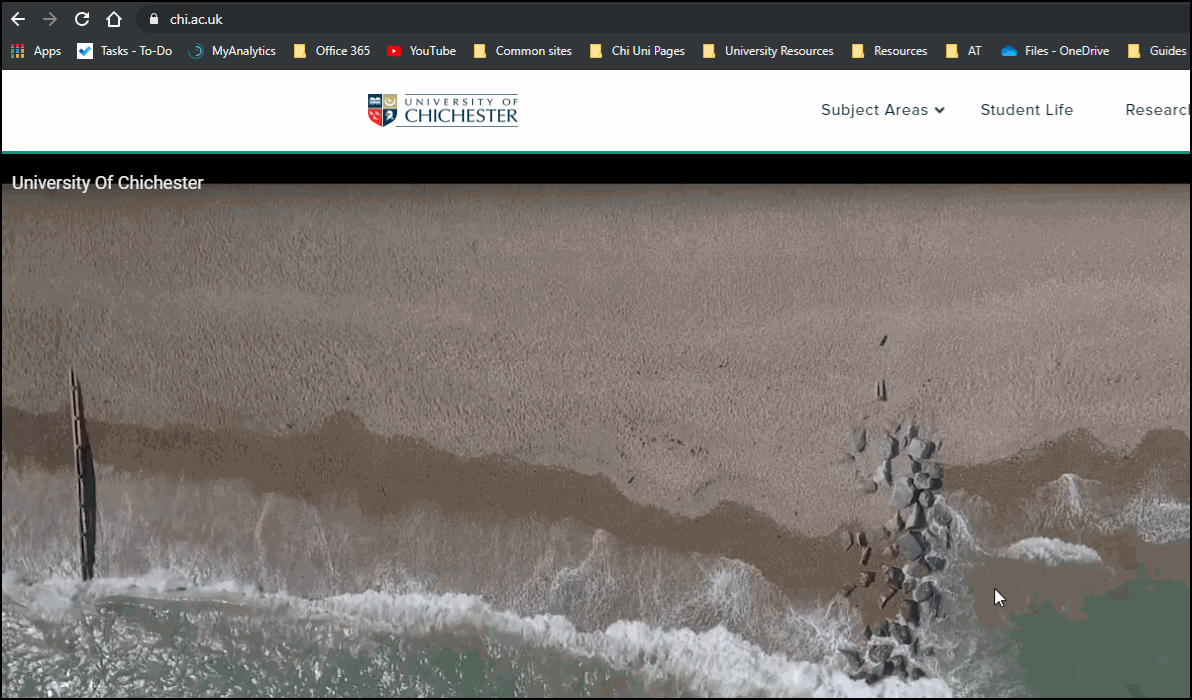
Task: Expand the Subject Areas menu
Action: (883, 110)
